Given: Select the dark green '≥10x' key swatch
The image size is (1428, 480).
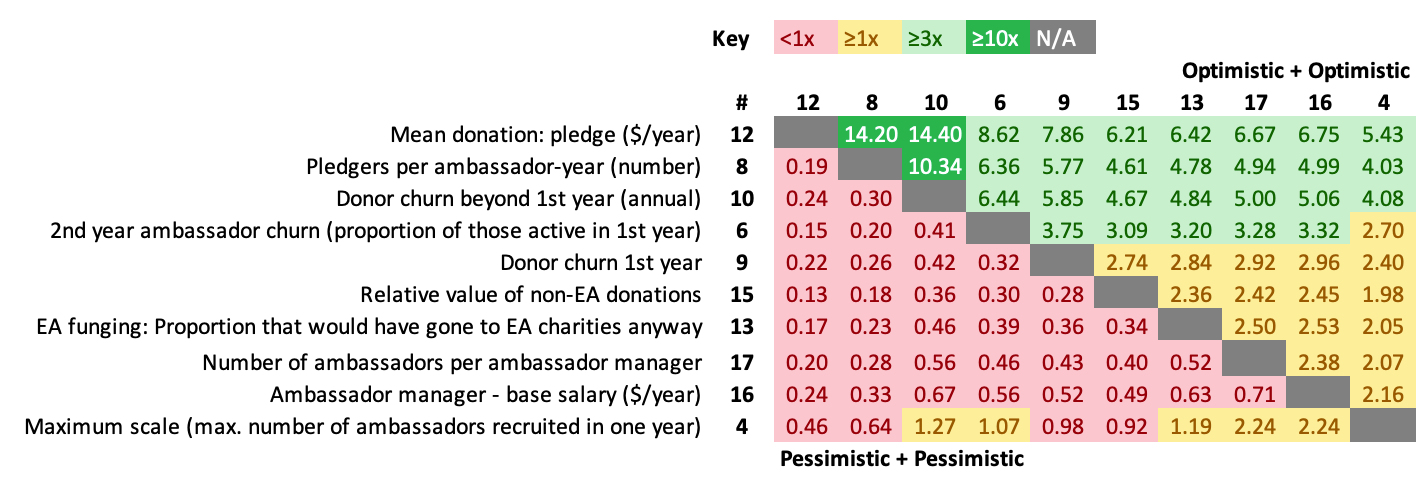Looking at the screenshot, I should [996, 39].
